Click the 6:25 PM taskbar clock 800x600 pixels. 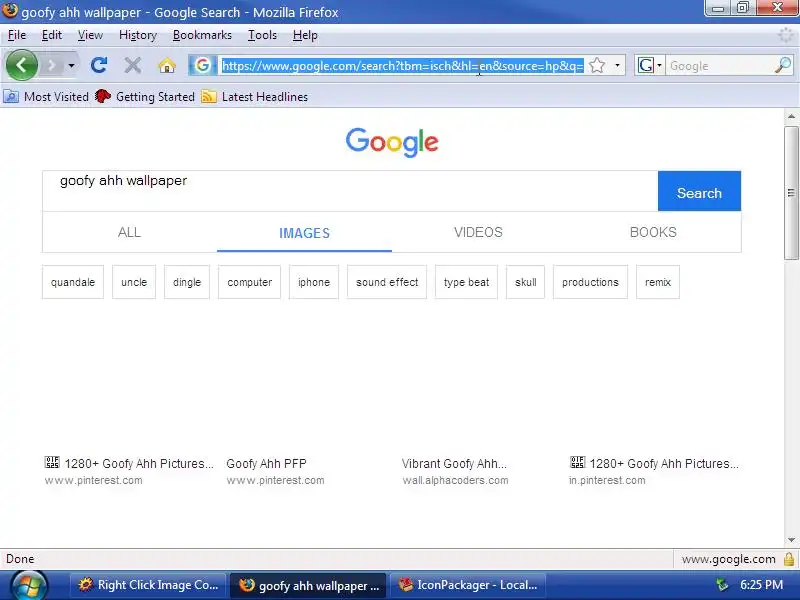(761, 585)
